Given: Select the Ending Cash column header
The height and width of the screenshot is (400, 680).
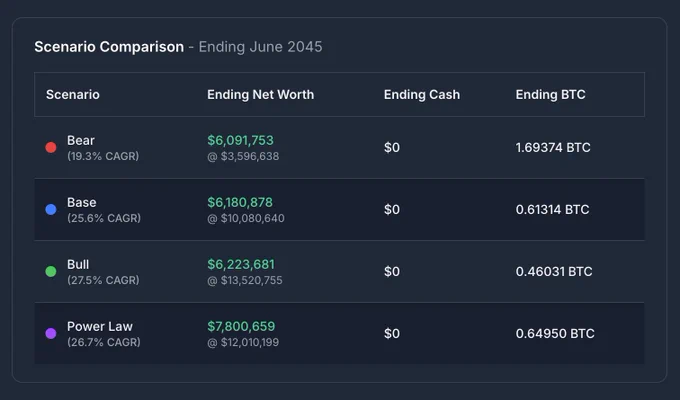Looking at the screenshot, I should (x=422, y=95).
